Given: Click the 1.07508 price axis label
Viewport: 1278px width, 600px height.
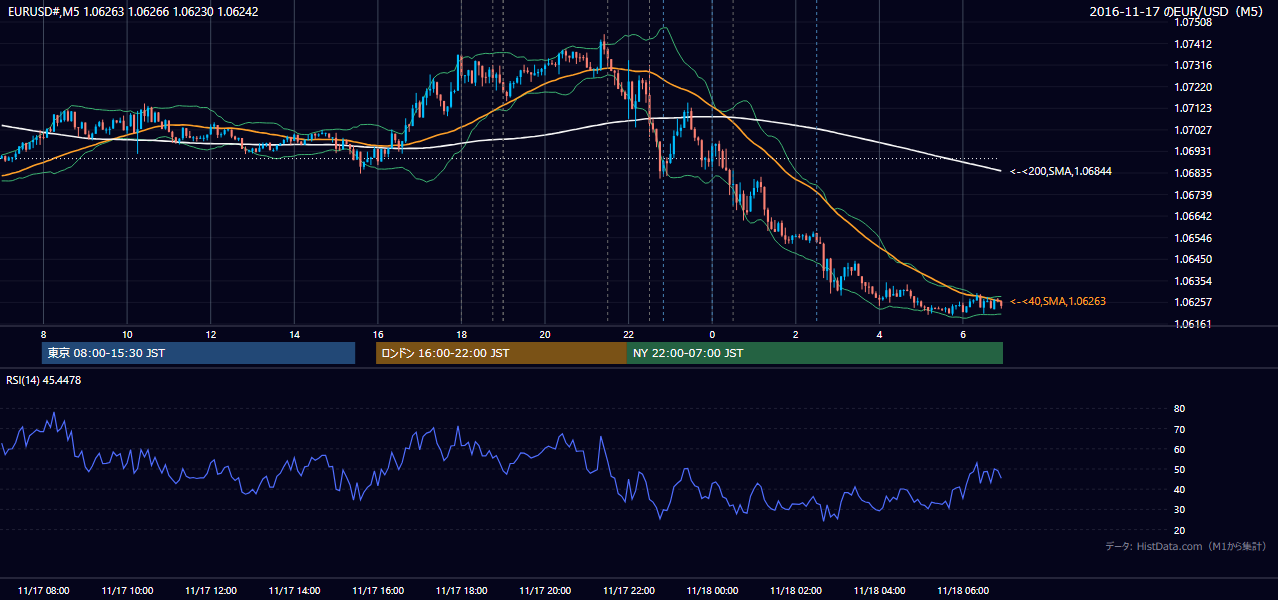Looking at the screenshot, I should (1192, 22).
